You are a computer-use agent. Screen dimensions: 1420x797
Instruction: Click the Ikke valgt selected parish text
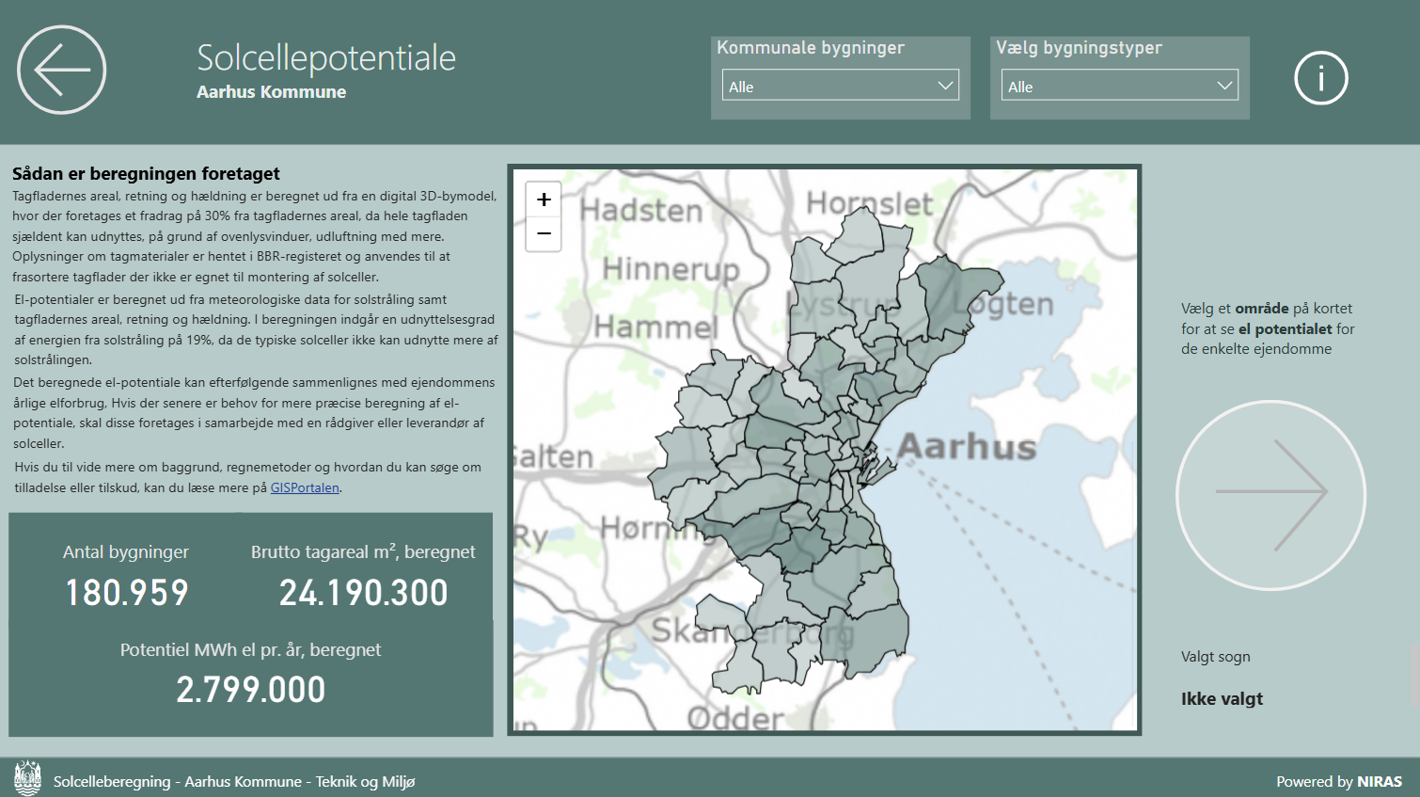[x=1221, y=699]
